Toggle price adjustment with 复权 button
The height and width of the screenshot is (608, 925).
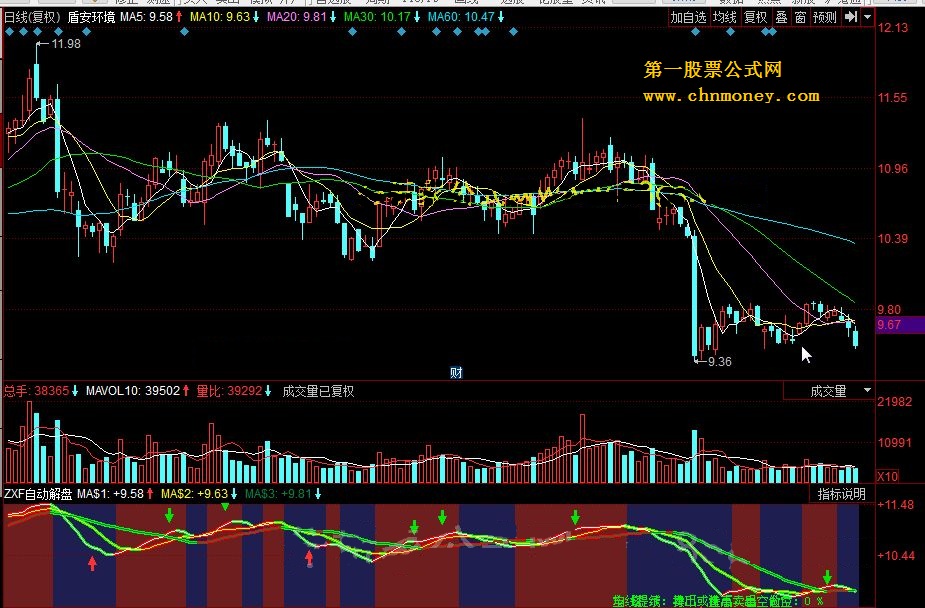click(x=755, y=18)
